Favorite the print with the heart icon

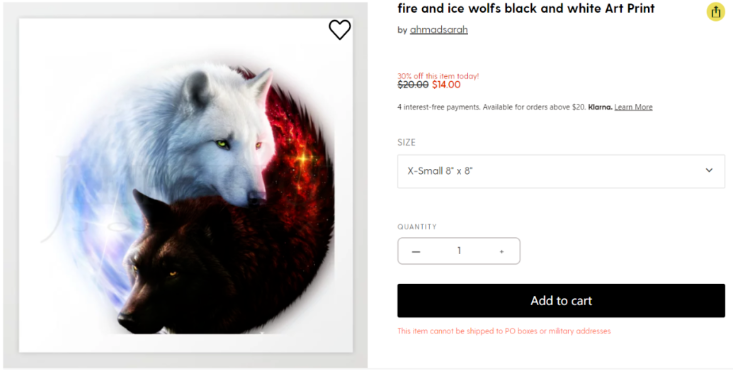click(x=339, y=30)
